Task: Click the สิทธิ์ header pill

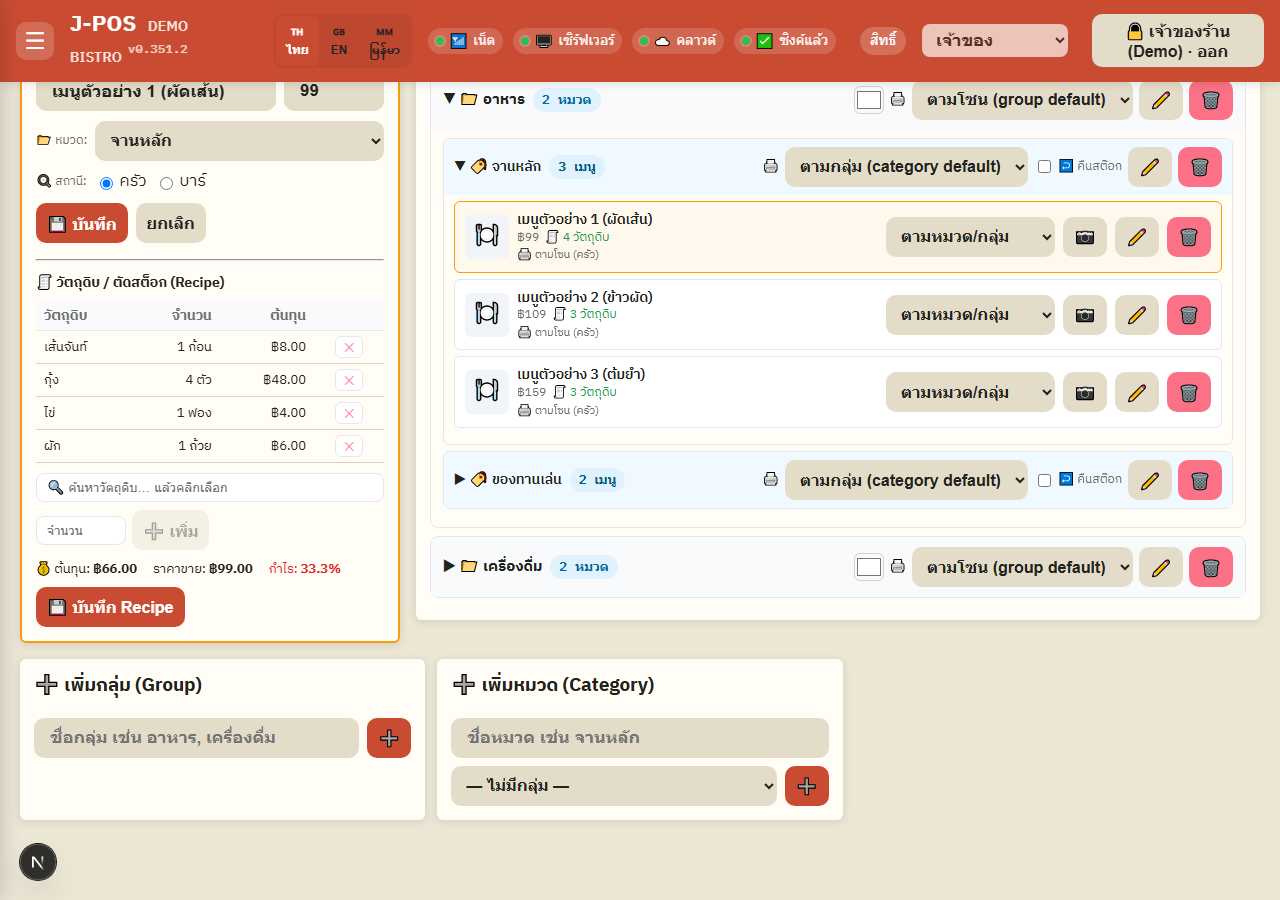Action: click(883, 41)
